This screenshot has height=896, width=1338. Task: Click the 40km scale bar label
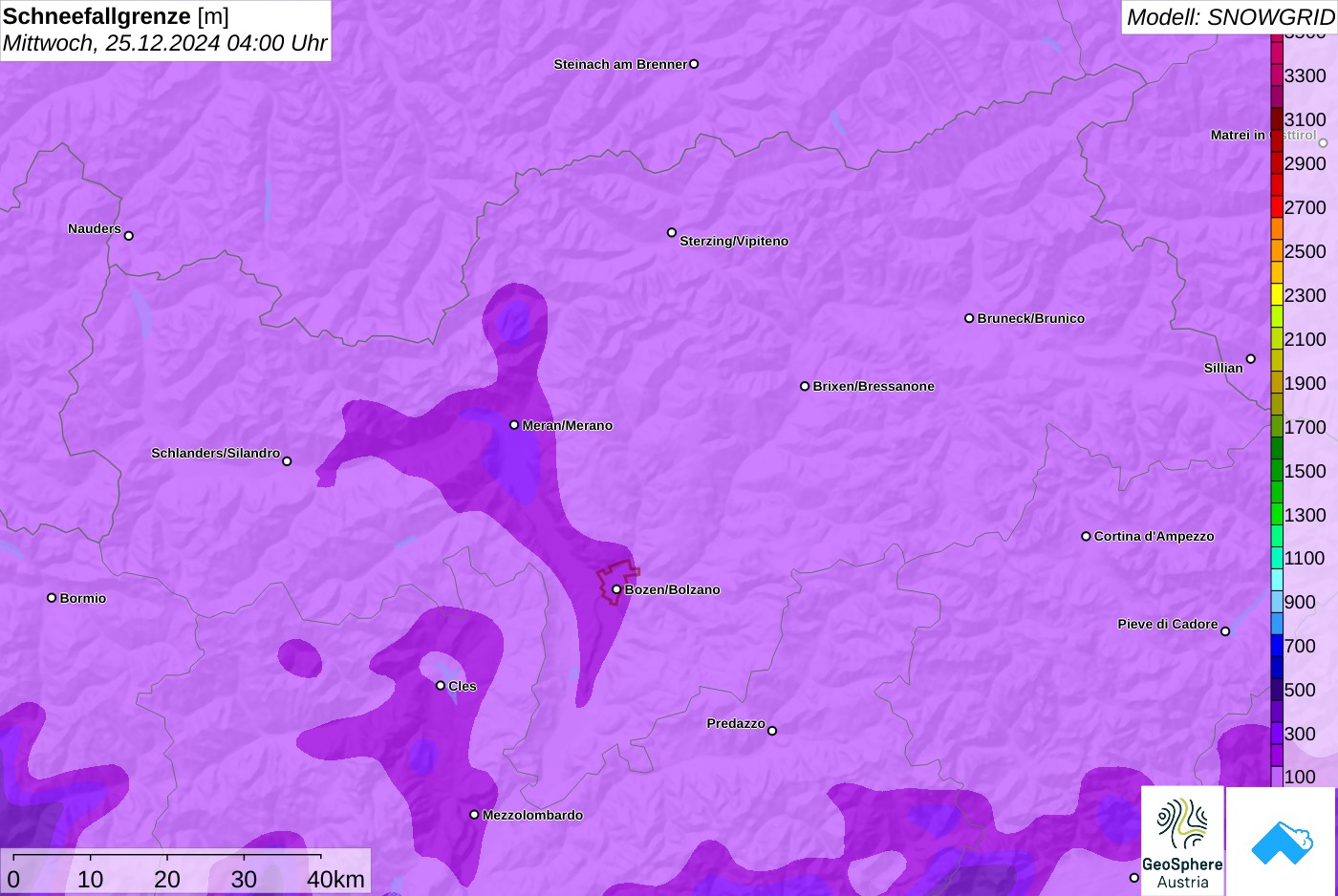click(335, 879)
